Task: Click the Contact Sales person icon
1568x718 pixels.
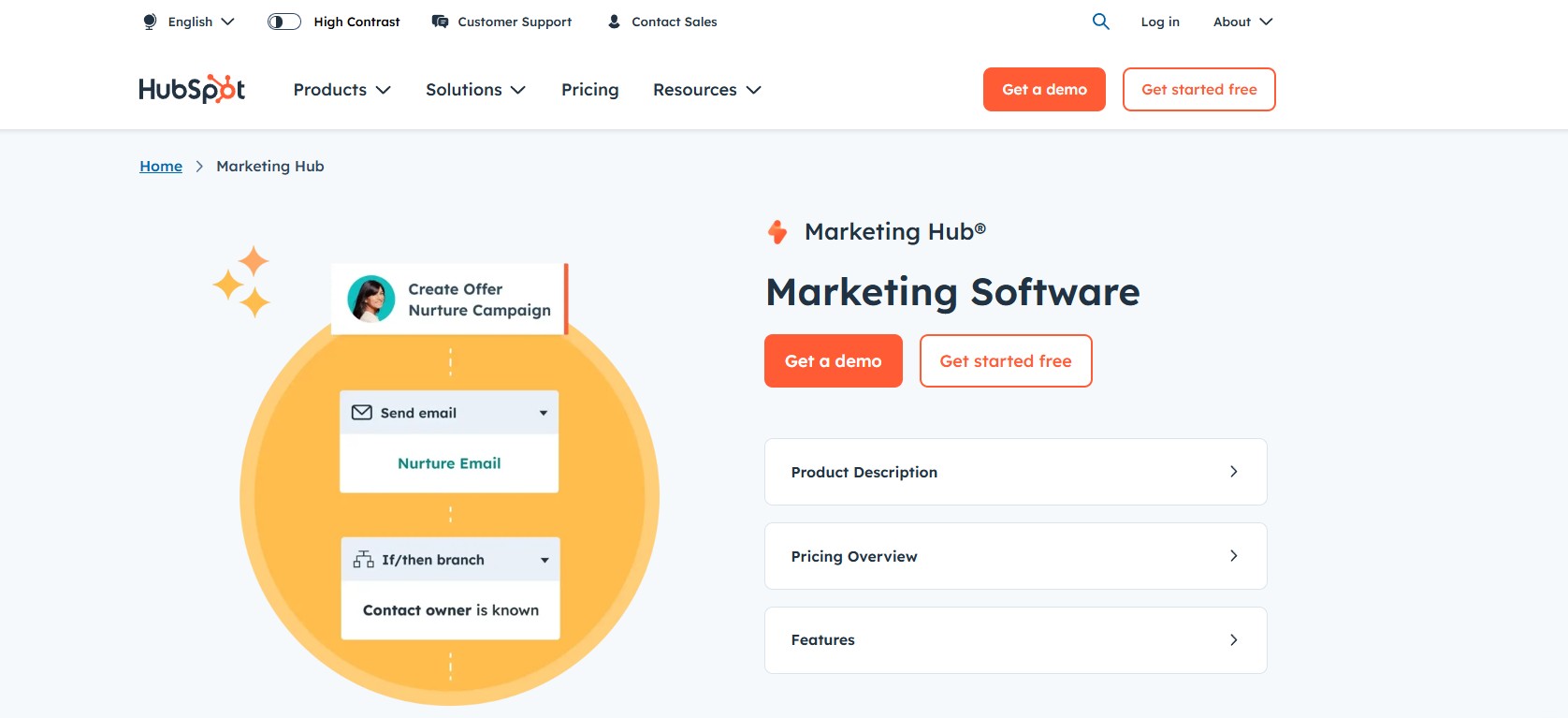Action: tap(614, 22)
